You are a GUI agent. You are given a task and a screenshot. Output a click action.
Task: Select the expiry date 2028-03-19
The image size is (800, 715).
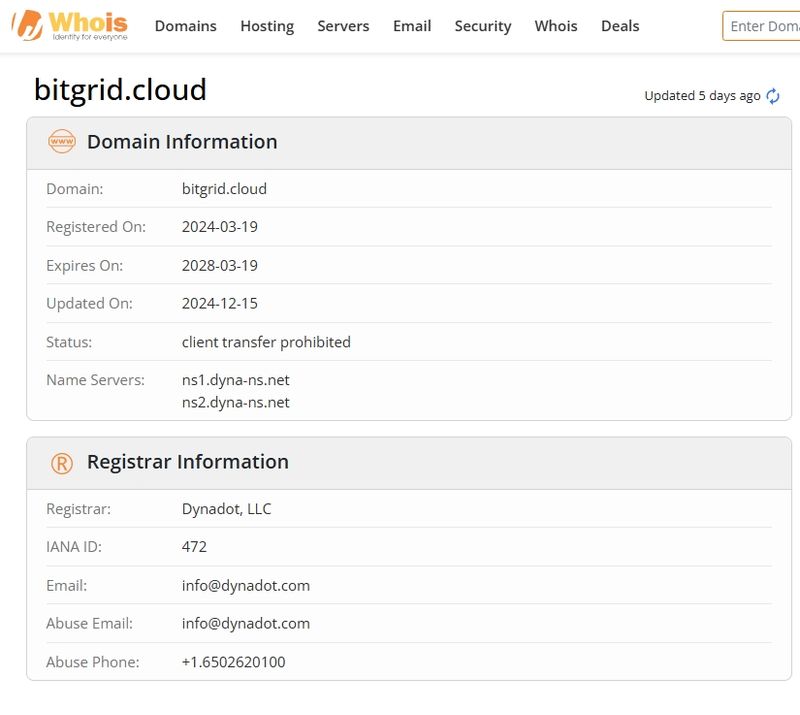point(219,265)
